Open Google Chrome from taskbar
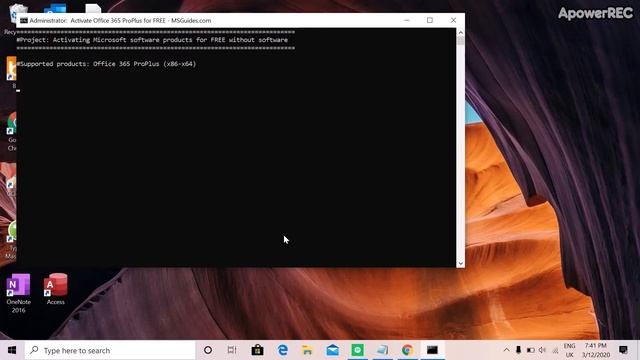The image size is (640, 360). (x=407, y=350)
